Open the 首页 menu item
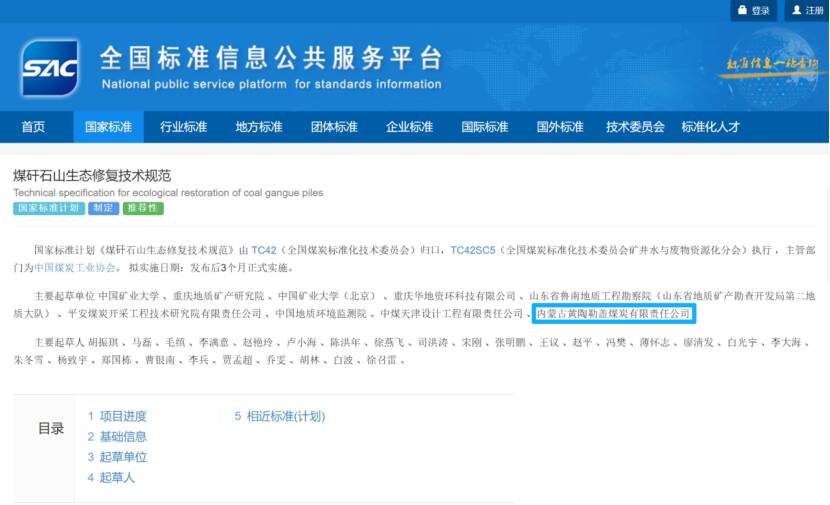The image size is (830, 505). [x=33, y=127]
